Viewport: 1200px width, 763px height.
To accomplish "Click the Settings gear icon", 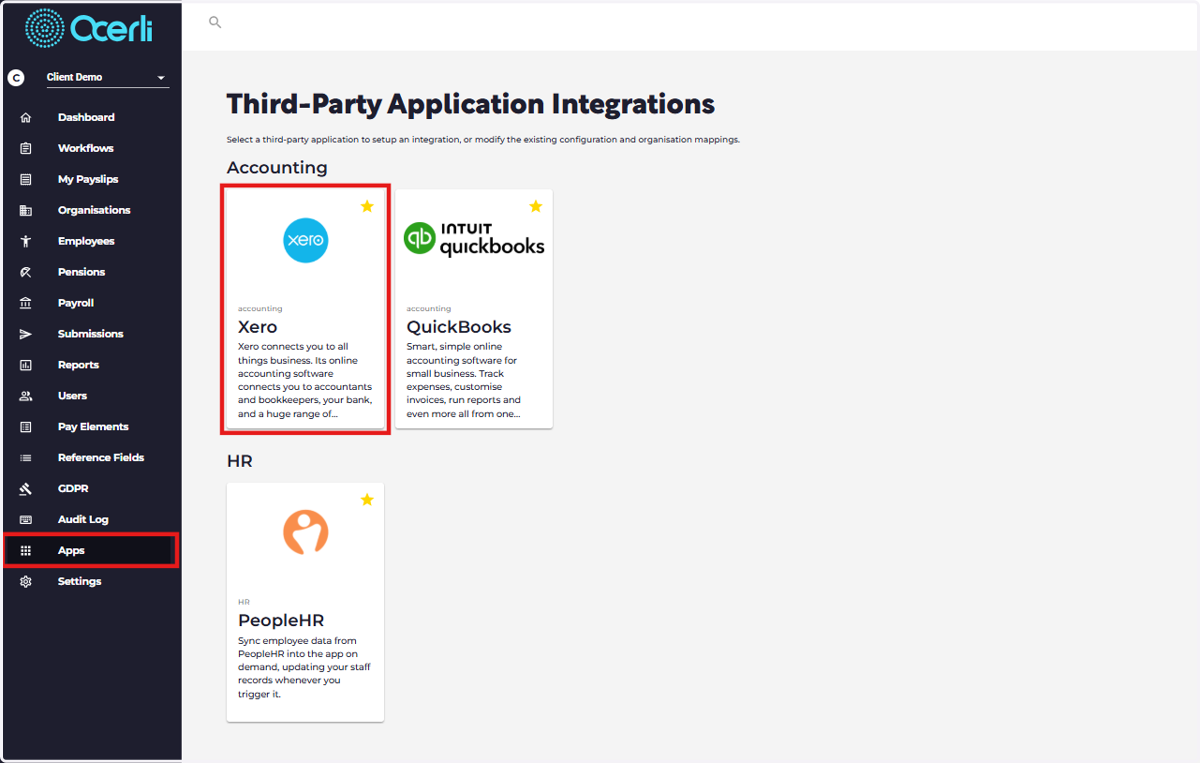I will [26, 582].
